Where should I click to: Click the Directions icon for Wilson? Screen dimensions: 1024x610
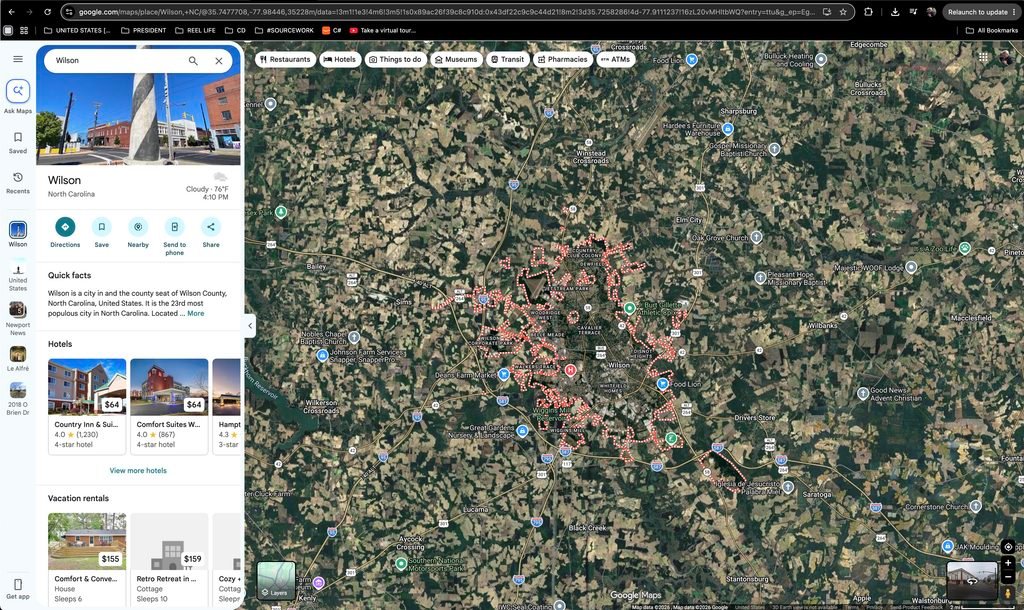(65, 227)
